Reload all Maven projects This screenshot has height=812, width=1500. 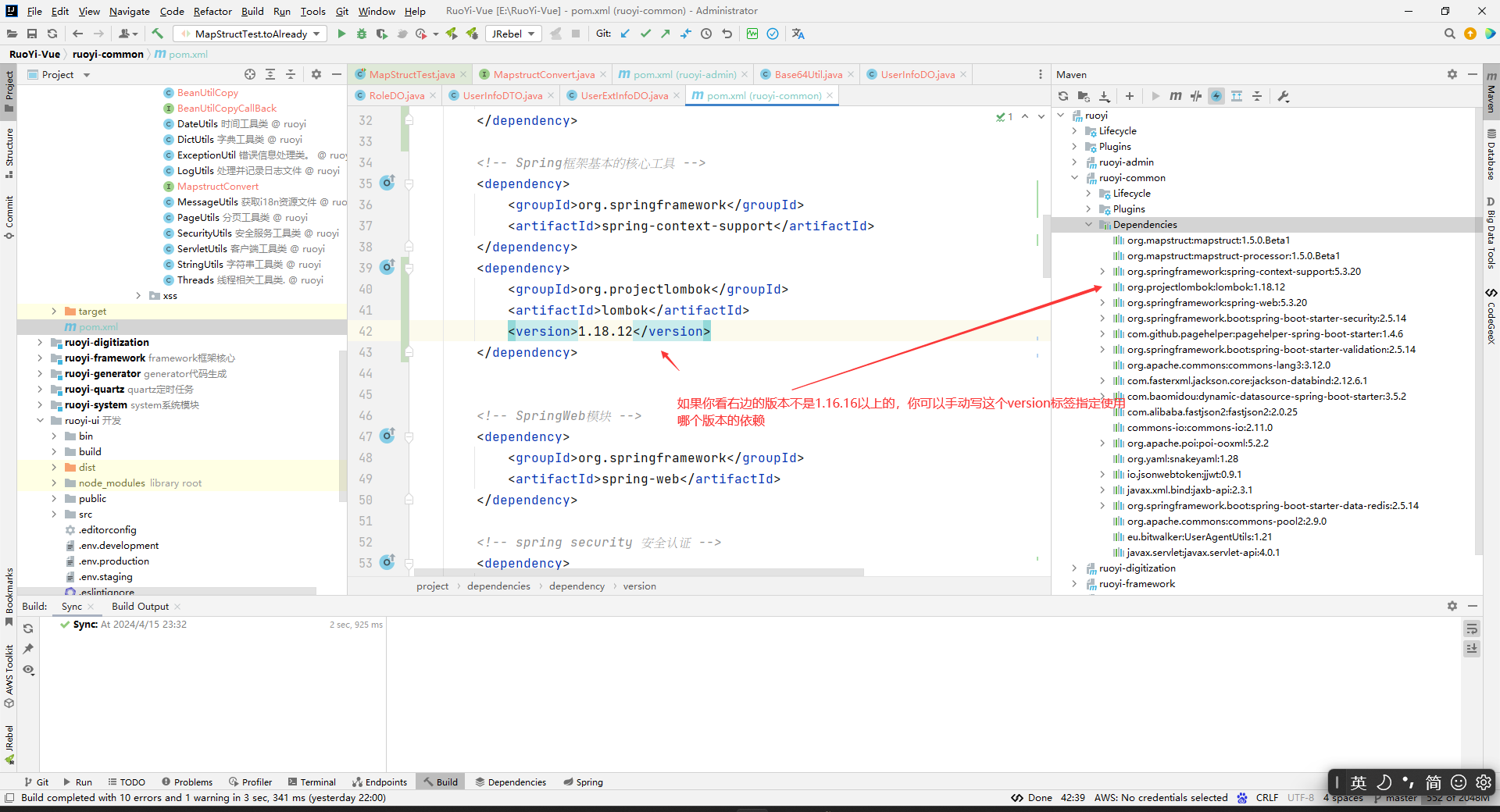point(1063,96)
